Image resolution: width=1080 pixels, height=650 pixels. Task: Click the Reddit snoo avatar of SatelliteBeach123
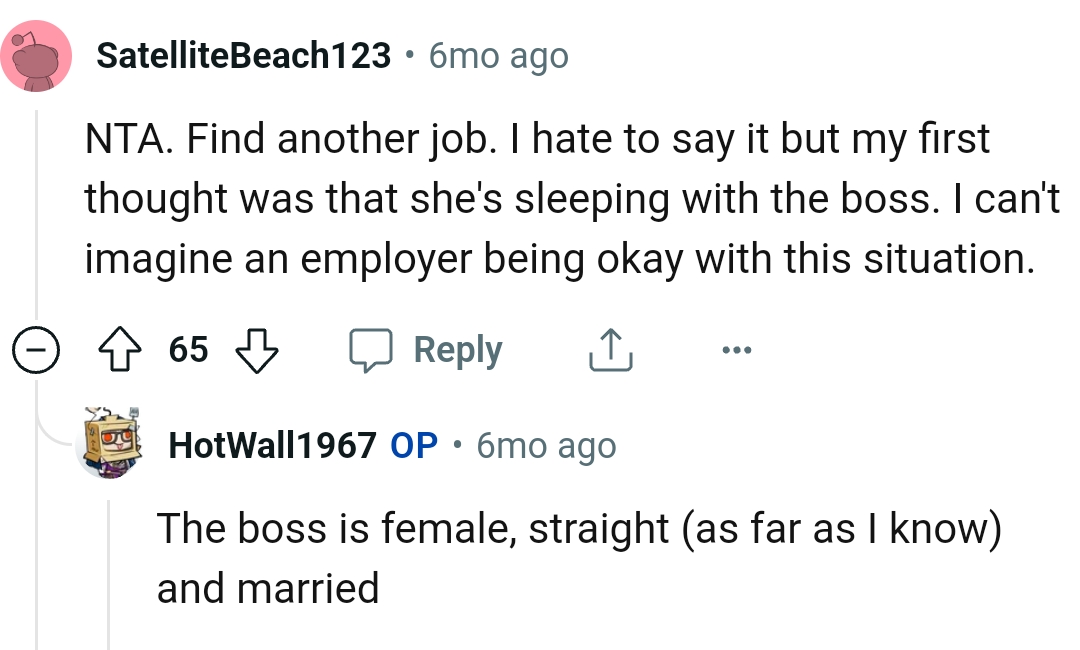pos(34,55)
